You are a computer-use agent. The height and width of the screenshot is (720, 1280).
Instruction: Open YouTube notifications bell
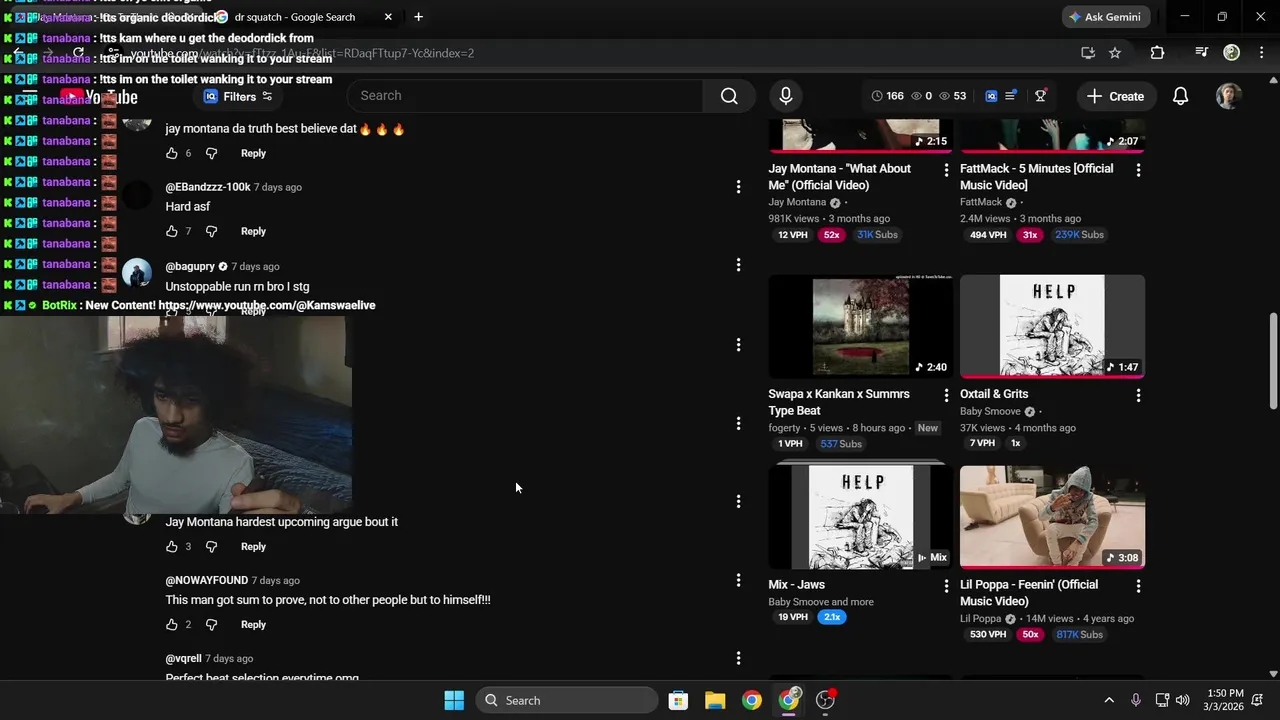(x=1180, y=96)
